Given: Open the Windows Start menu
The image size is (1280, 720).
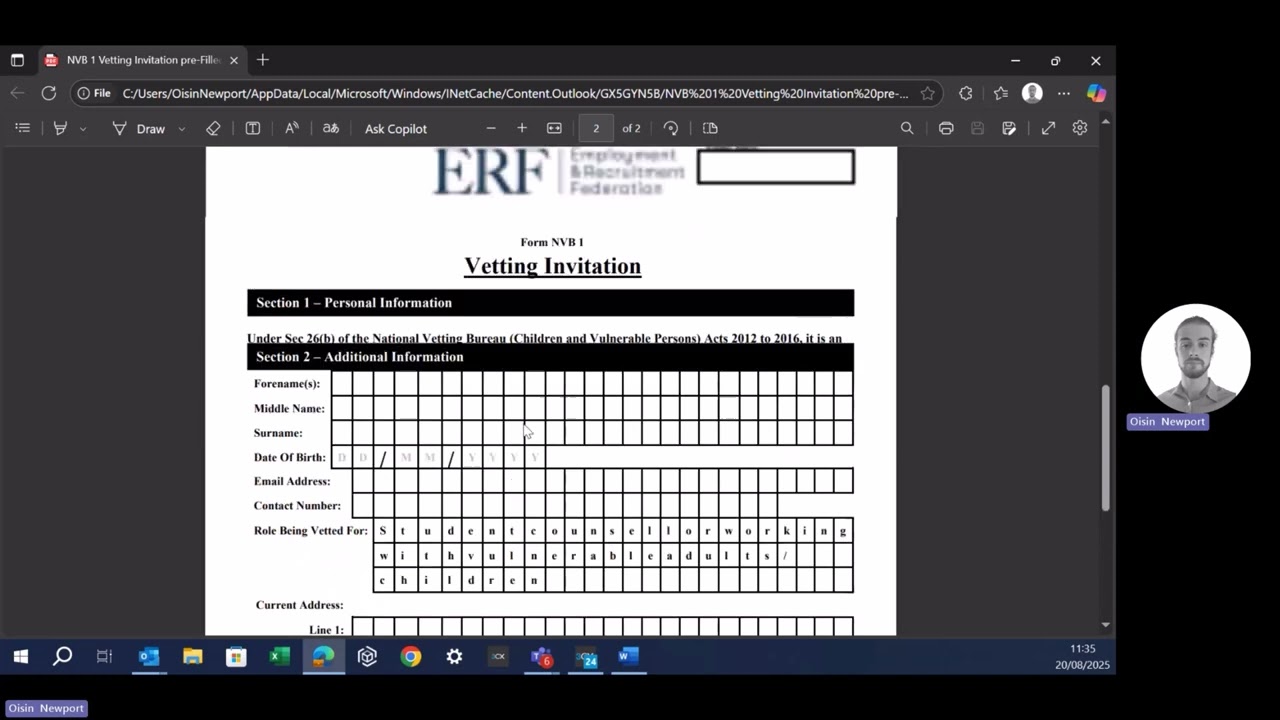Looking at the screenshot, I should [20, 657].
